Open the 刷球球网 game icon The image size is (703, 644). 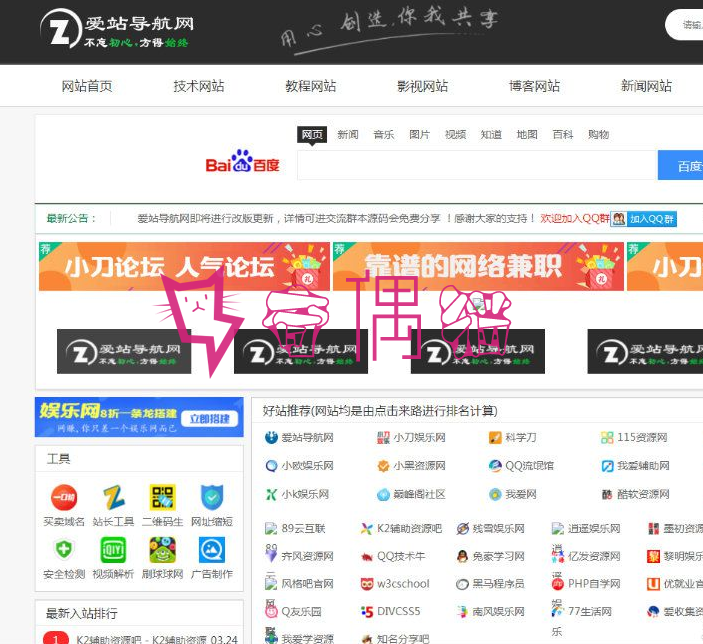pyautogui.click(x=162, y=549)
